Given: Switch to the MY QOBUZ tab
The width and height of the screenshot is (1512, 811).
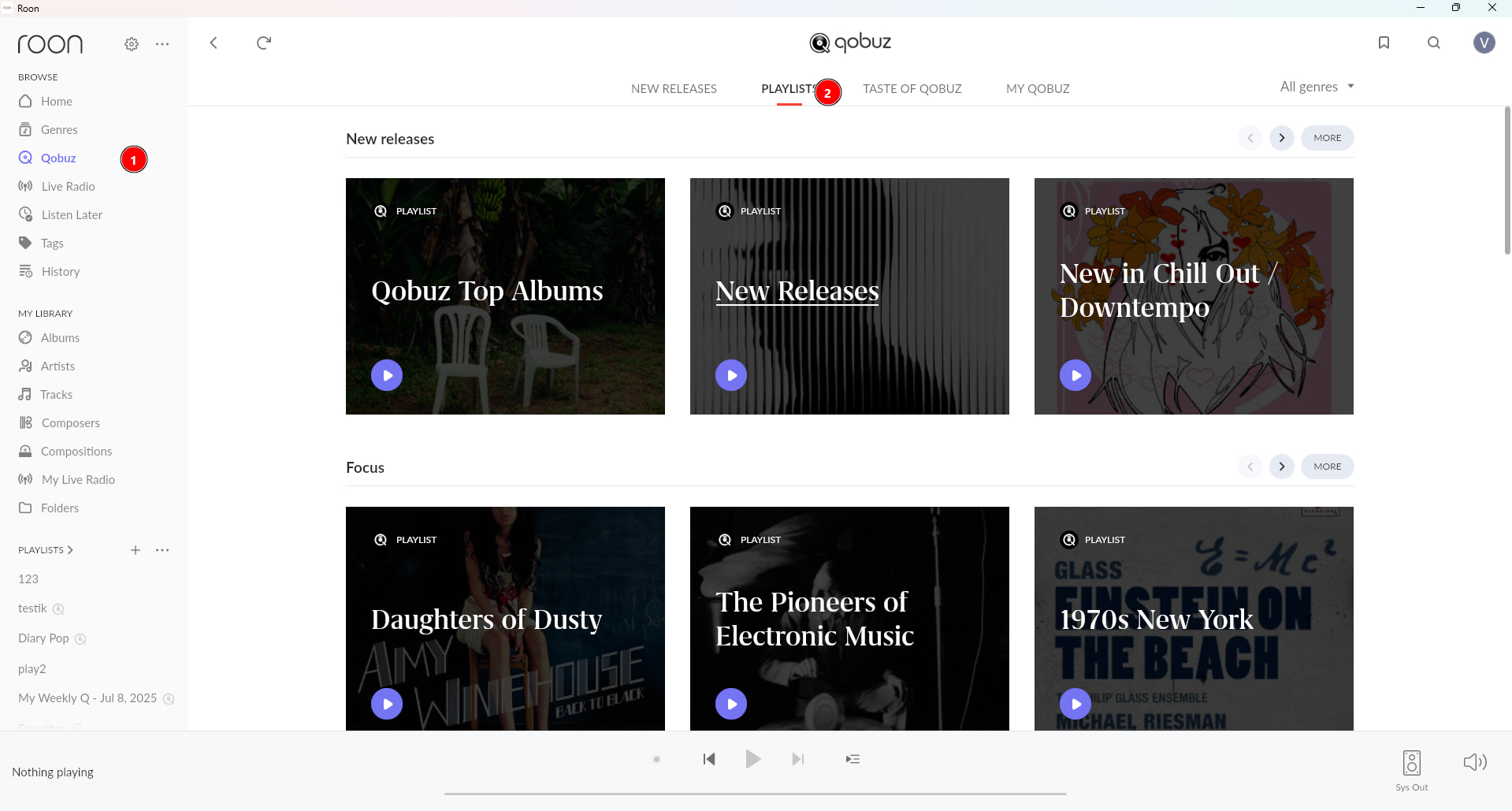Looking at the screenshot, I should 1038,88.
